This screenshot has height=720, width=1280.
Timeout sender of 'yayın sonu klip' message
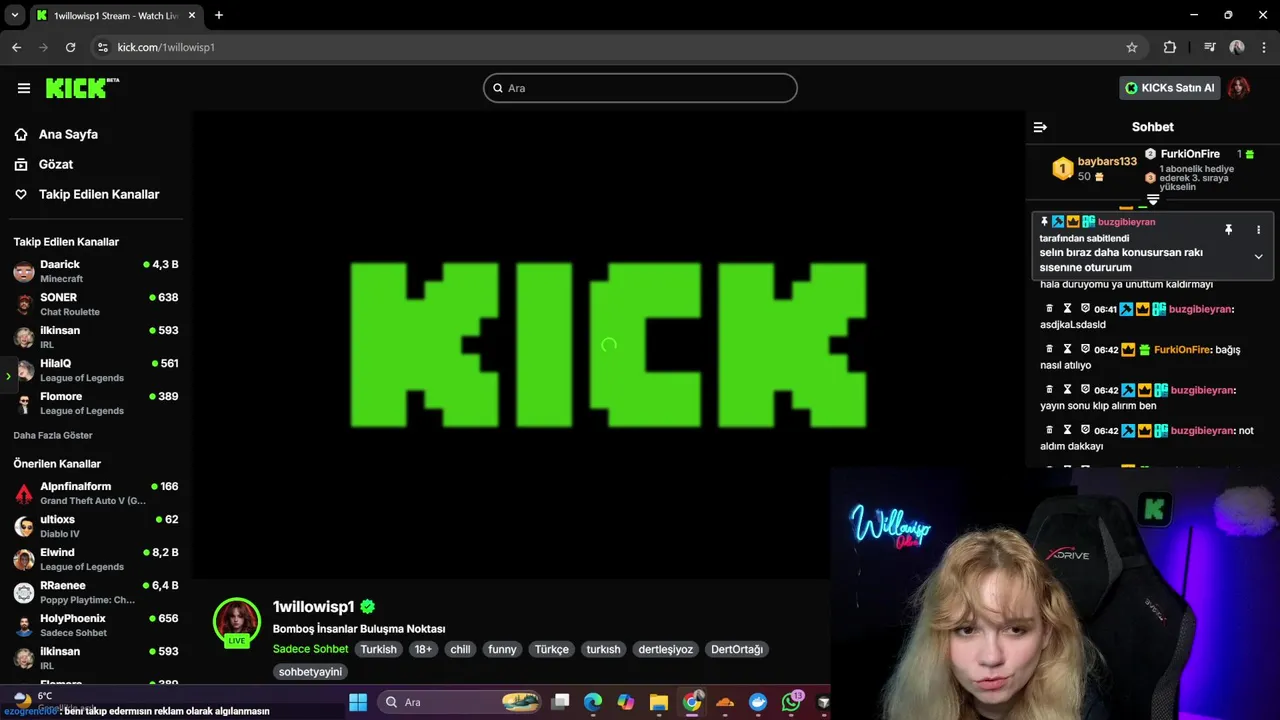(1067, 390)
